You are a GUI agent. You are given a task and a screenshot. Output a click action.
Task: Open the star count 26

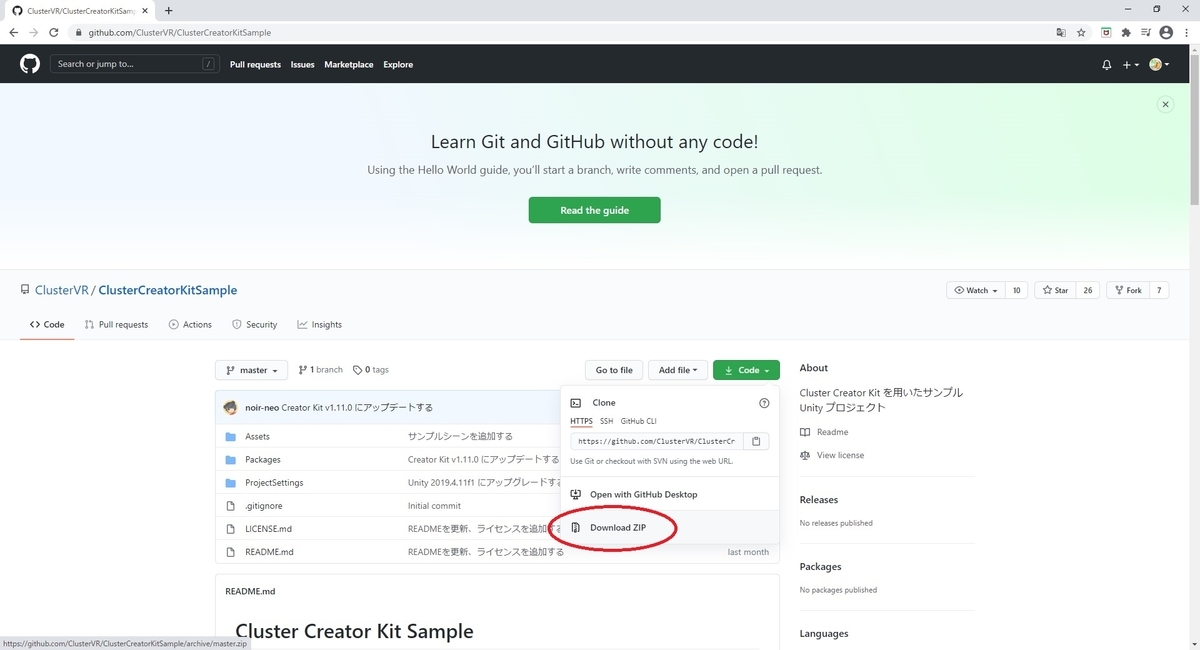[1088, 290]
